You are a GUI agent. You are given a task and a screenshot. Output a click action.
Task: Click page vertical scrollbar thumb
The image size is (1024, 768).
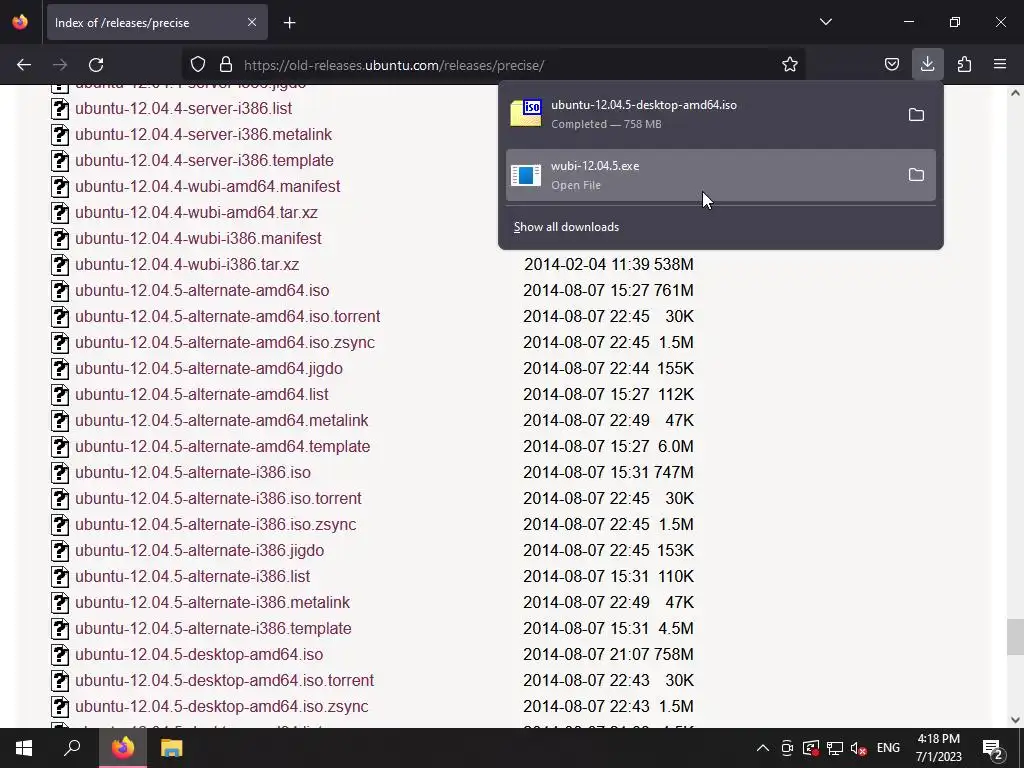1015,637
